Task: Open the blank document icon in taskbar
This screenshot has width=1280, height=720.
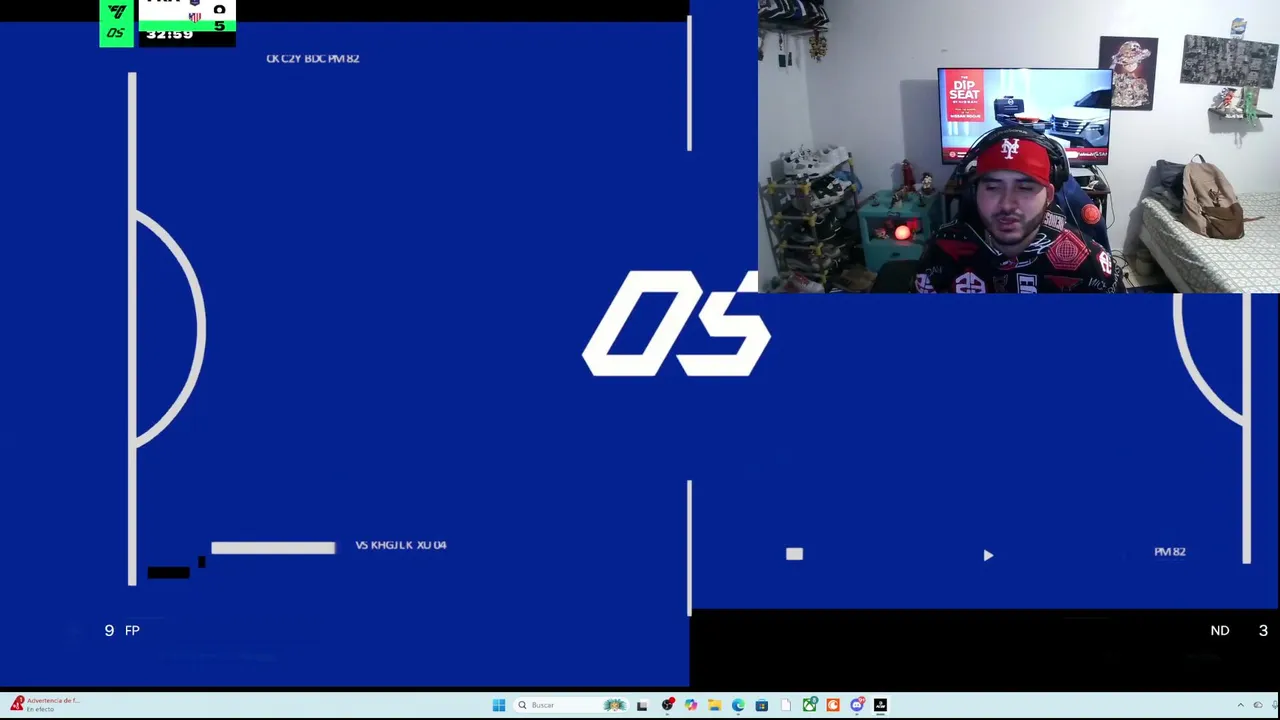Action: click(x=786, y=705)
